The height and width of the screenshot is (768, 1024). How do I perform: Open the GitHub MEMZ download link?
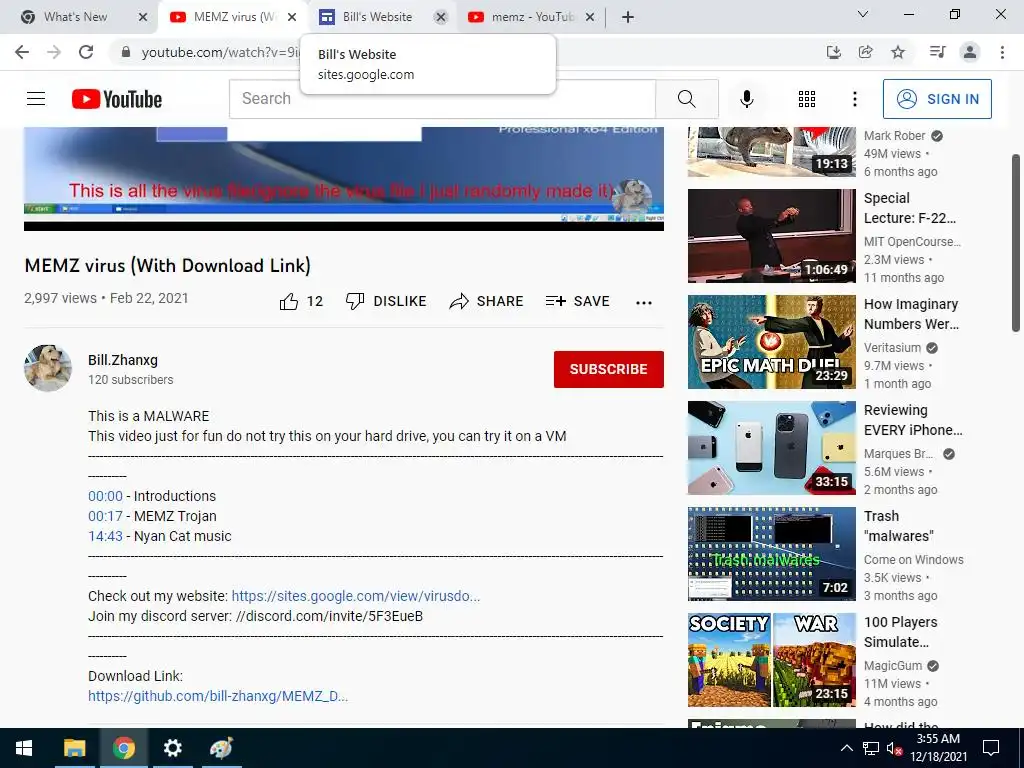point(218,696)
